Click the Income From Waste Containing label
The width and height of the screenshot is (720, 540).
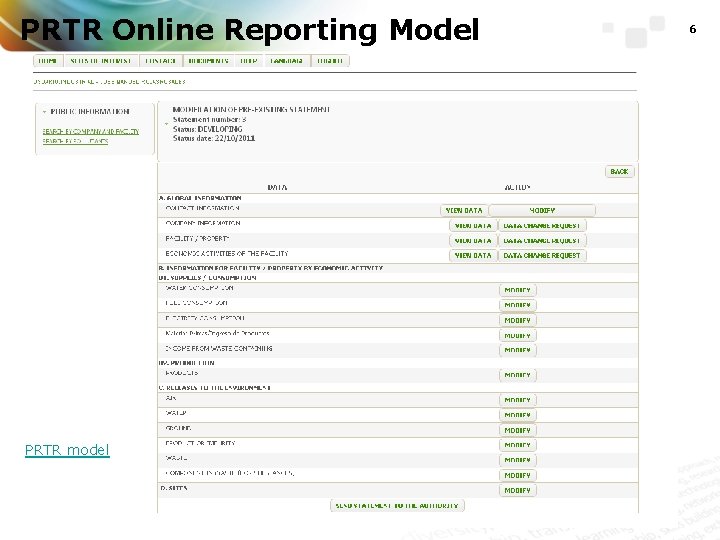219,349
